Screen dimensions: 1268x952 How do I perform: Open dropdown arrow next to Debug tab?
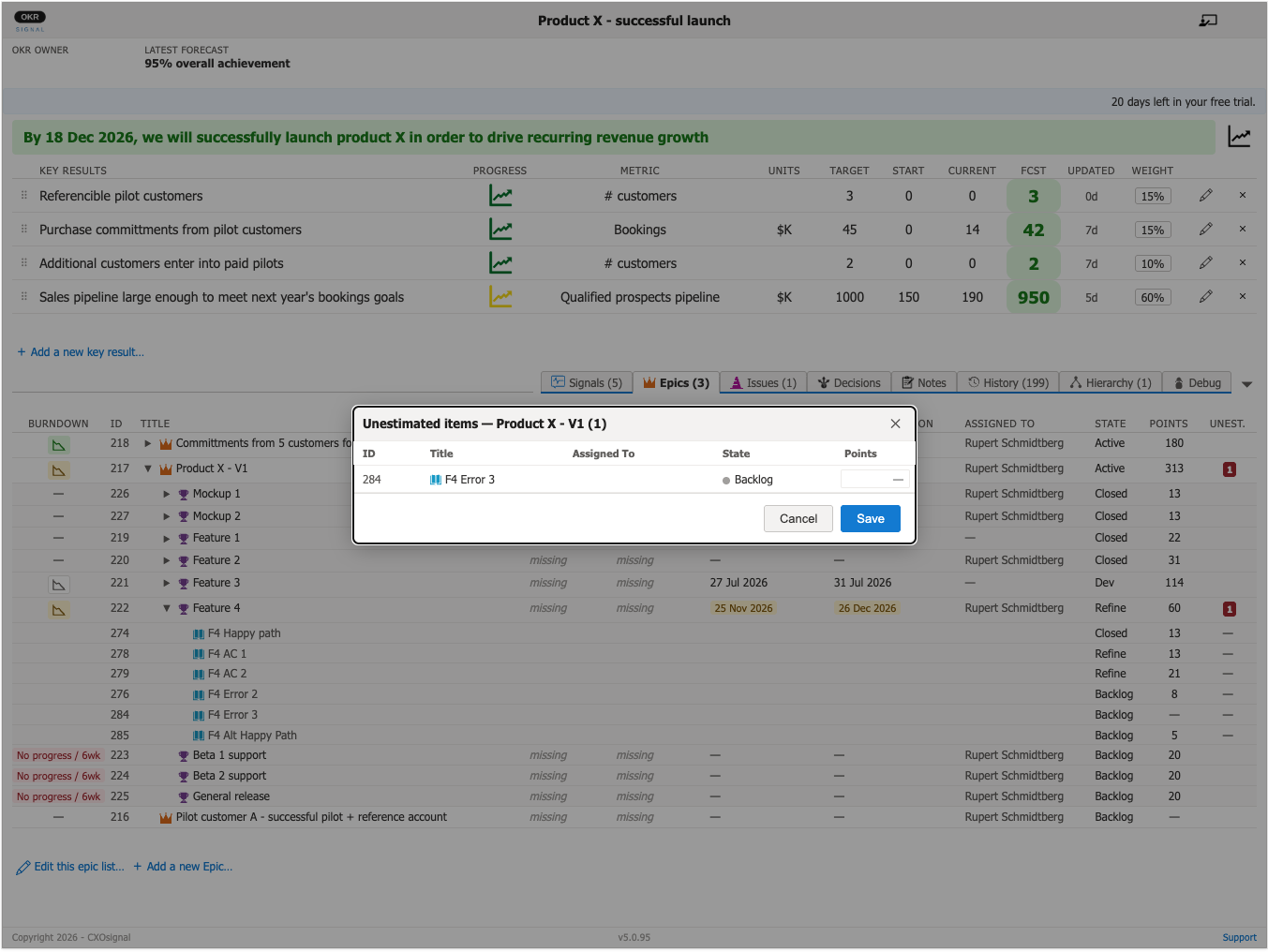click(1246, 384)
